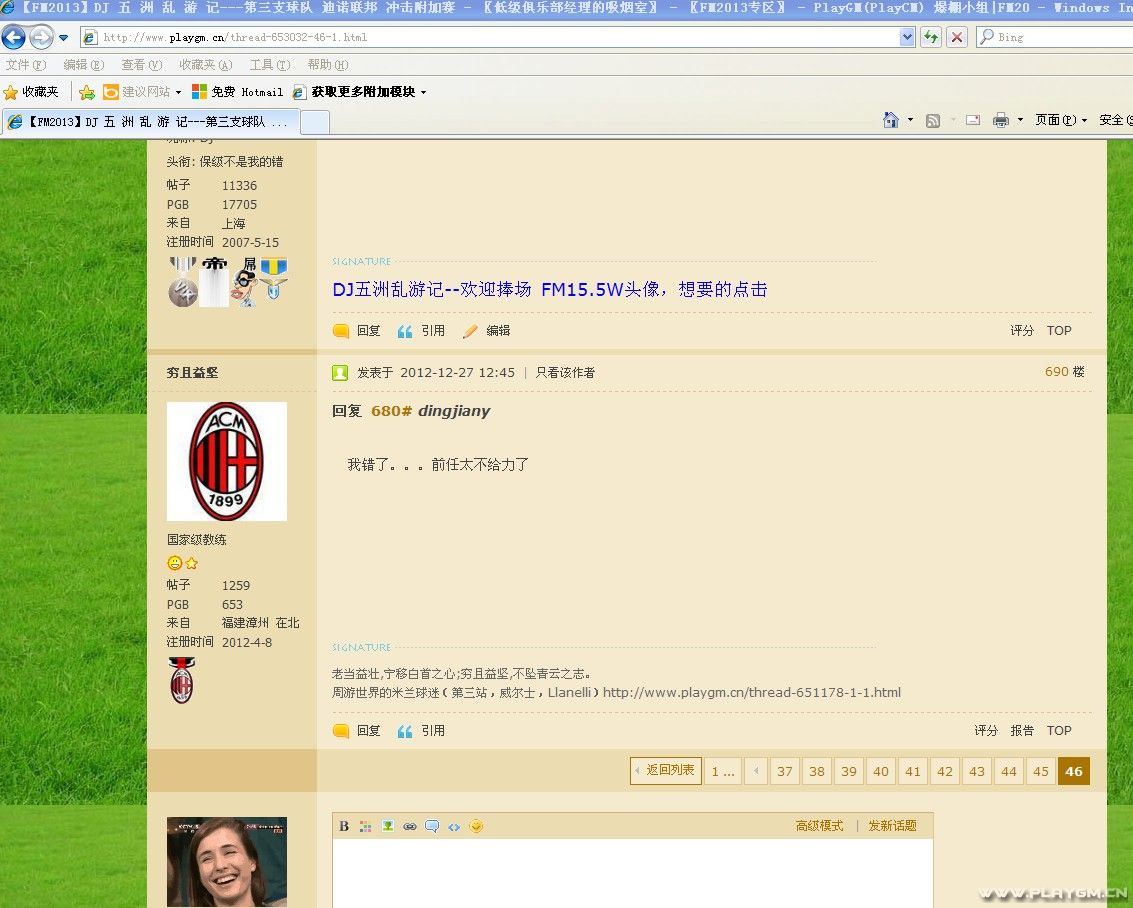Expand the address bar URL dropdown

(x=907, y=37)
